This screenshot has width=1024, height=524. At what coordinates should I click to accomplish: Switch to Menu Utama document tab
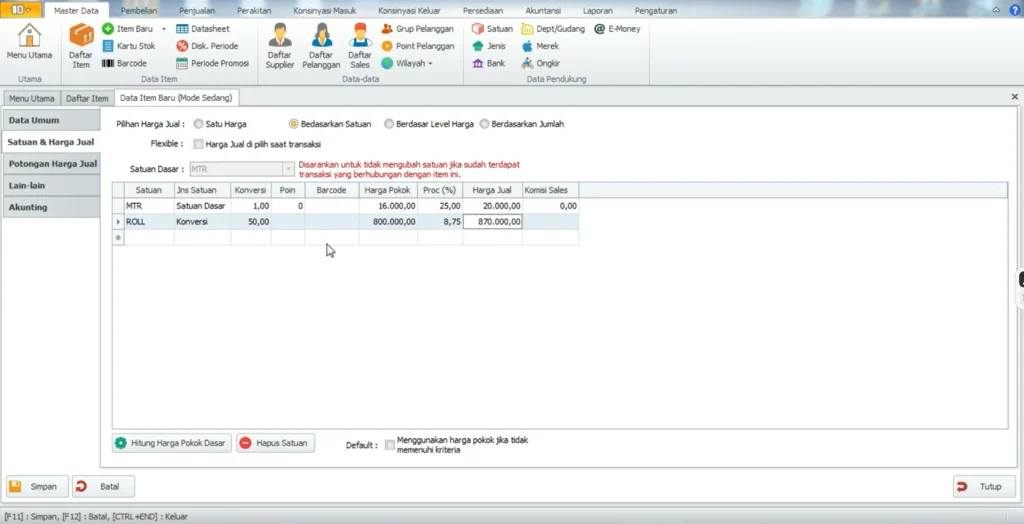point(31,99)
